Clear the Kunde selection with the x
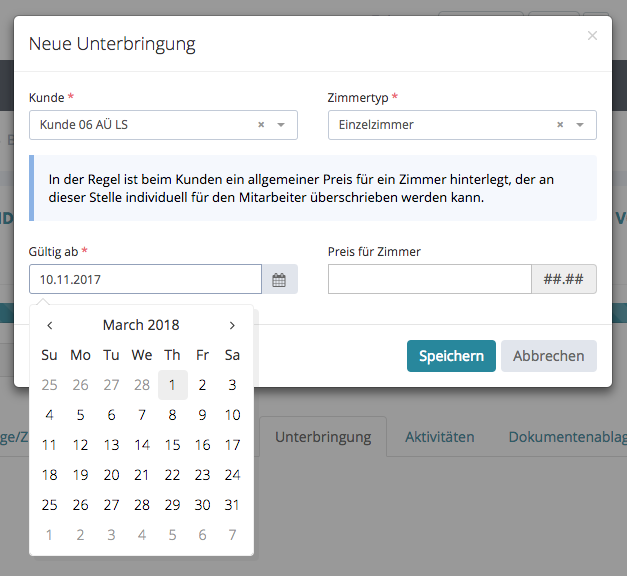 click(x=261, y=125)
